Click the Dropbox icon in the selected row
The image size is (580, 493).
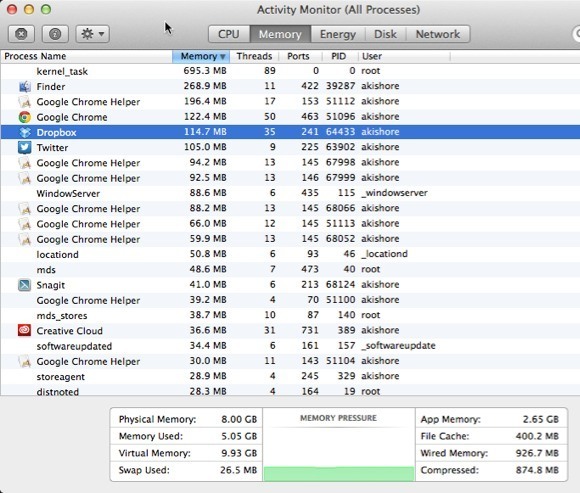tap(24, 132)
